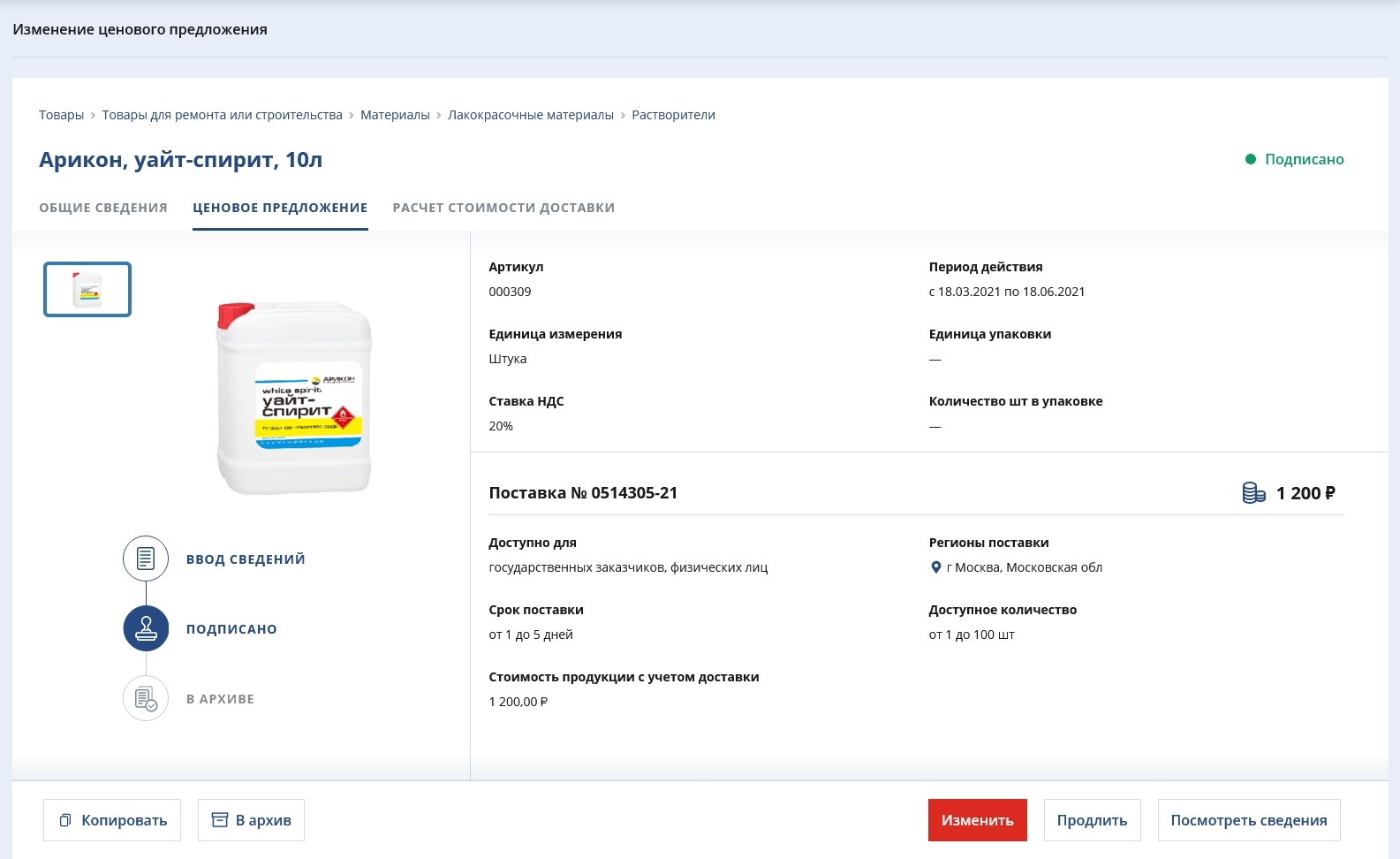Click the 'Штука' unit value
This screenshot has width=1400, height=859.
(x=508, y=359)
